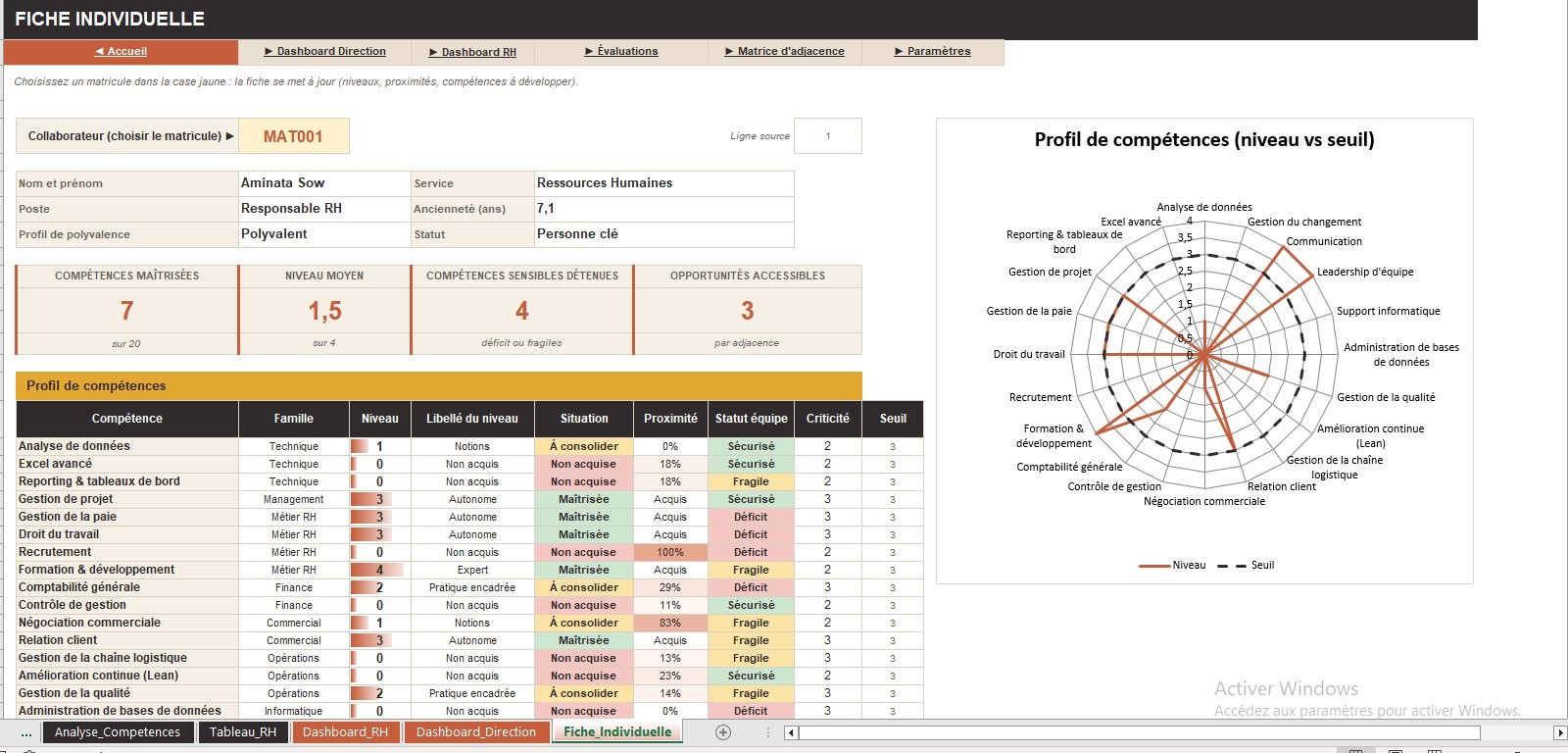Click the Niveau moyen value 1,5
The width and height of the screenshot is (1568, 753).
tap(324, 311)
